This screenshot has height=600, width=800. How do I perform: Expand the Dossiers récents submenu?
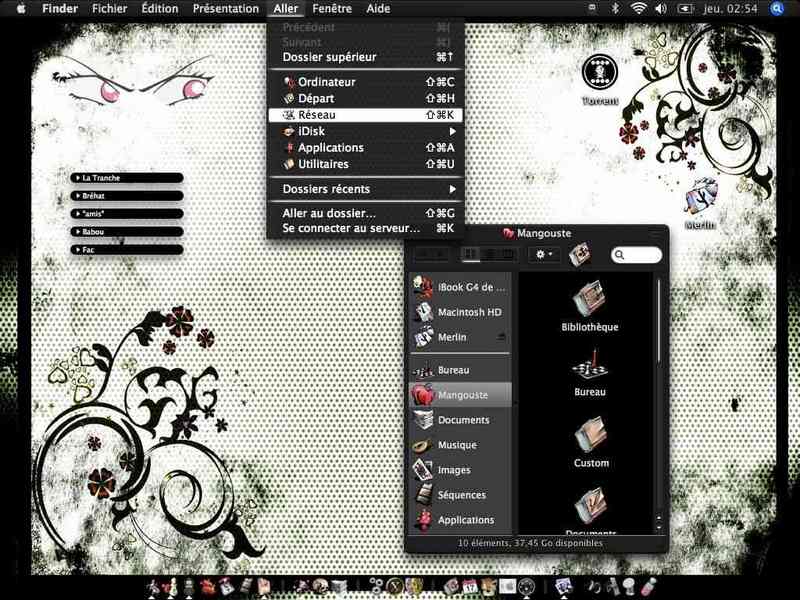click(x=366, y=189)
